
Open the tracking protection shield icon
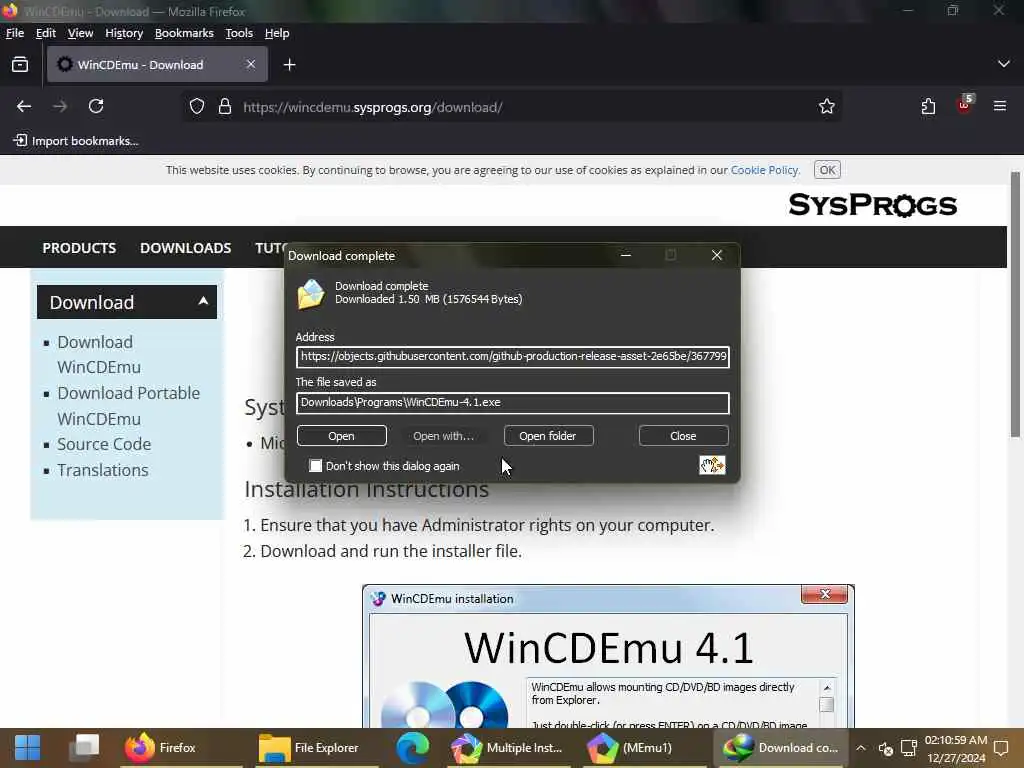click(x=197, y=106)
